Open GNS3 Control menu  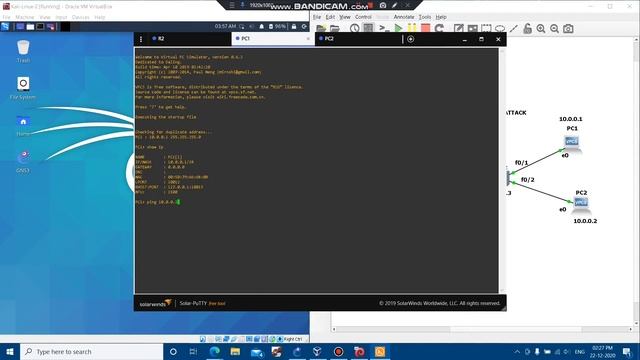(x=363, y=17)
